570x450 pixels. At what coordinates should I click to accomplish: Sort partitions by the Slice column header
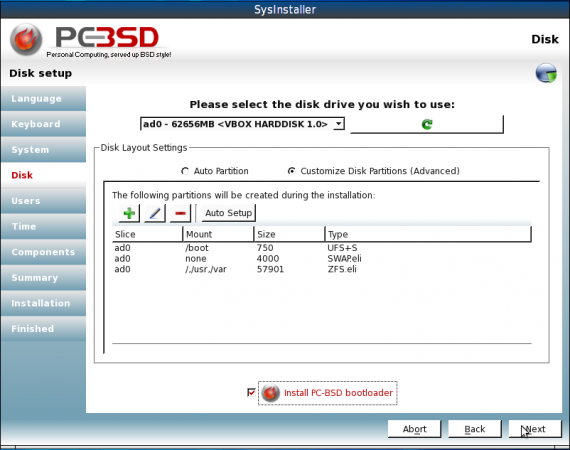[x=147, y=234]
